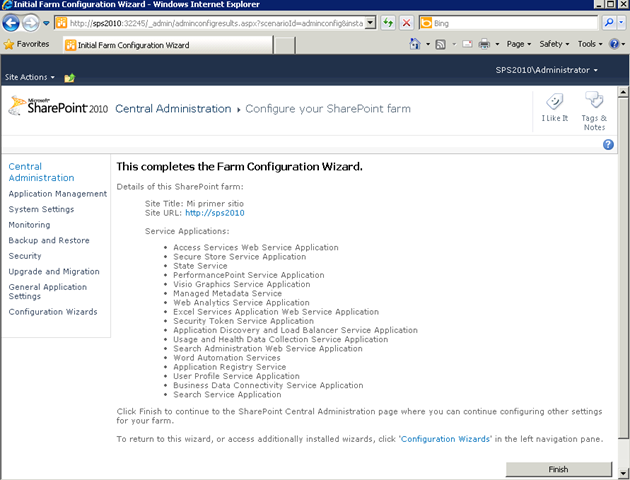
Task: Click the Navigate Up folder icon
Action: tap(69, 77)
